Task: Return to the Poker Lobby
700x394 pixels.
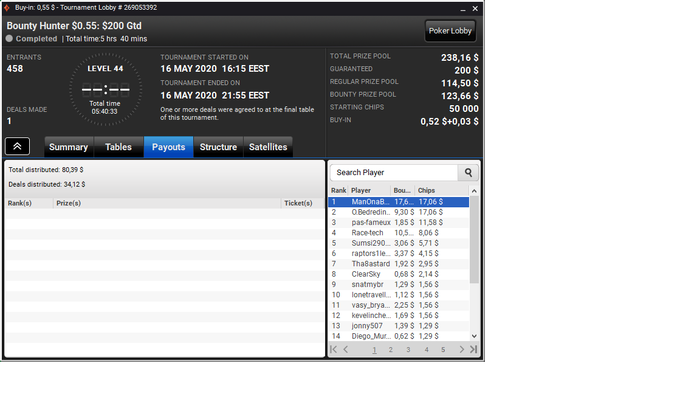Action: point(450,31)
